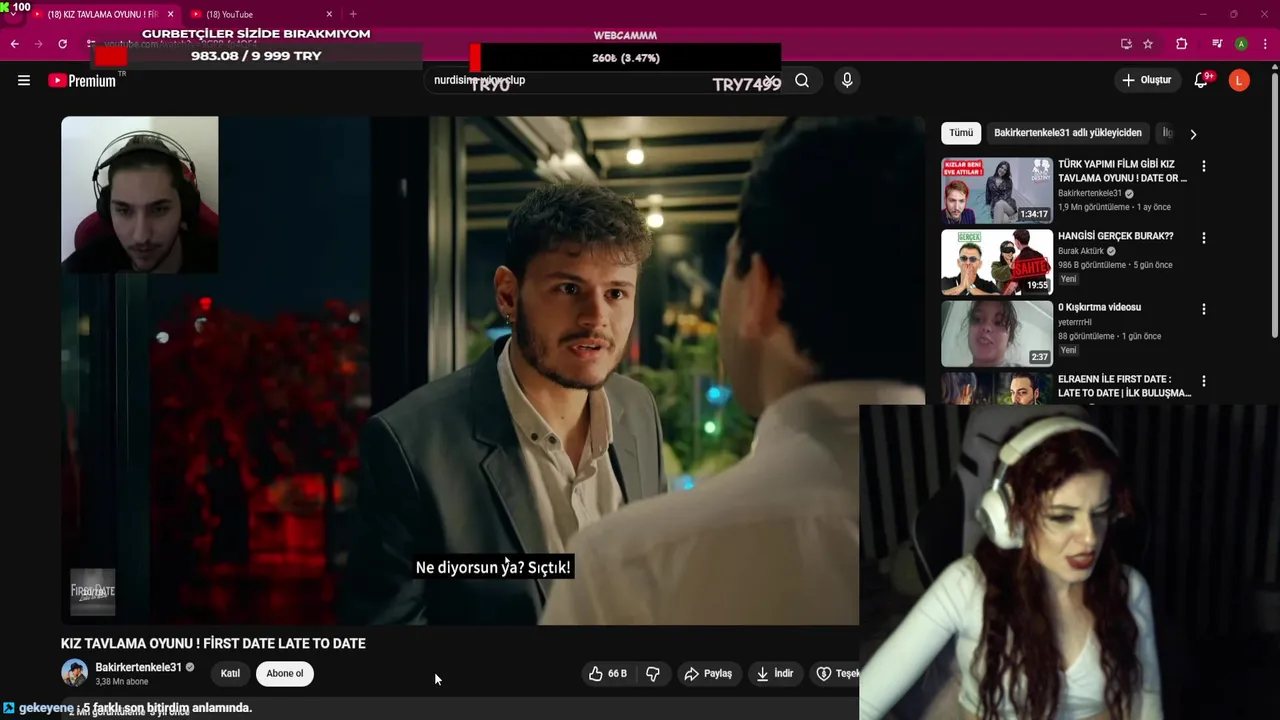Open a new browser tab

(353, 14)
